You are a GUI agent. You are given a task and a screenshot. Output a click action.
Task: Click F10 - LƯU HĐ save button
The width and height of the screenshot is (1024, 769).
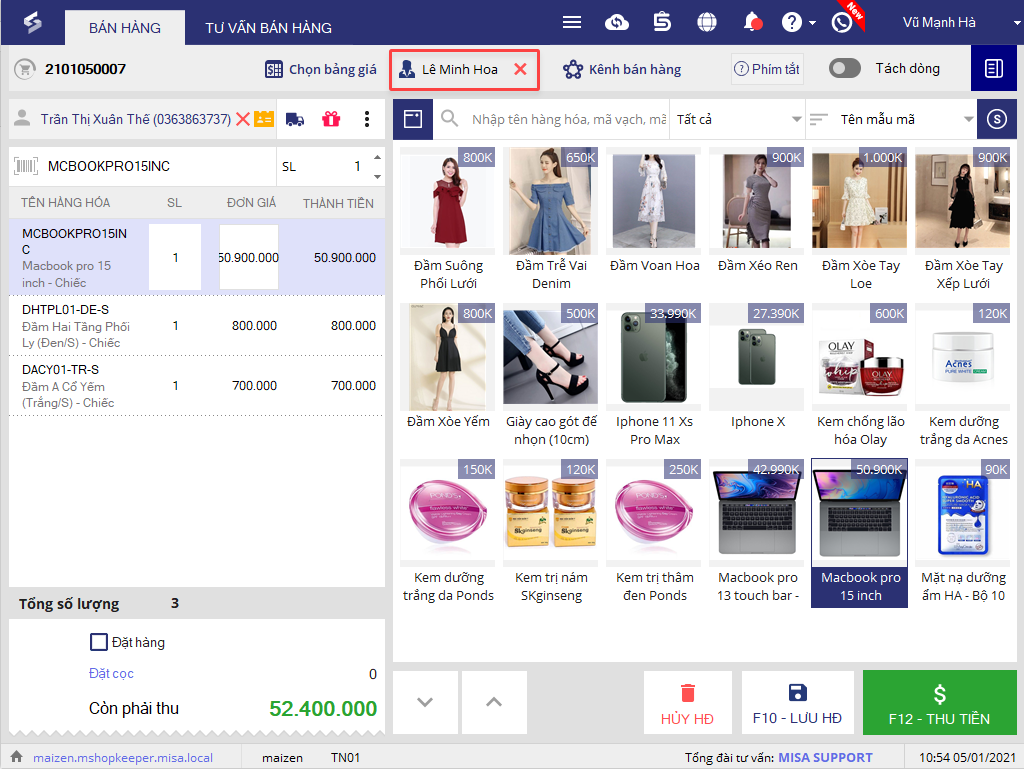[x=797, y=703]
